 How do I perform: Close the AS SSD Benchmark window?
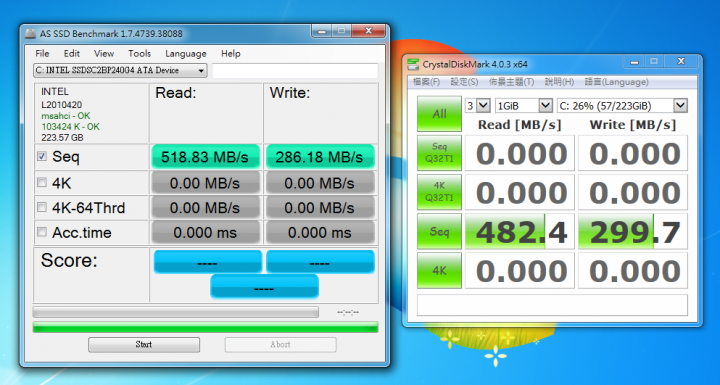[x=368, y=31]
